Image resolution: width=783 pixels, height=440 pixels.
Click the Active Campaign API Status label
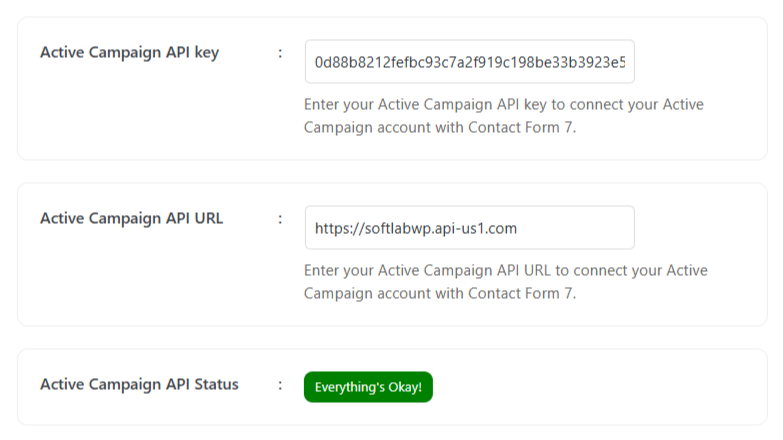click(139, 385)
